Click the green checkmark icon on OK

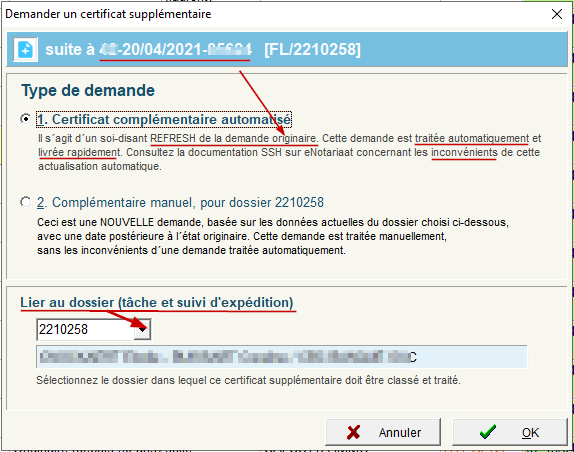pos(488,432)
